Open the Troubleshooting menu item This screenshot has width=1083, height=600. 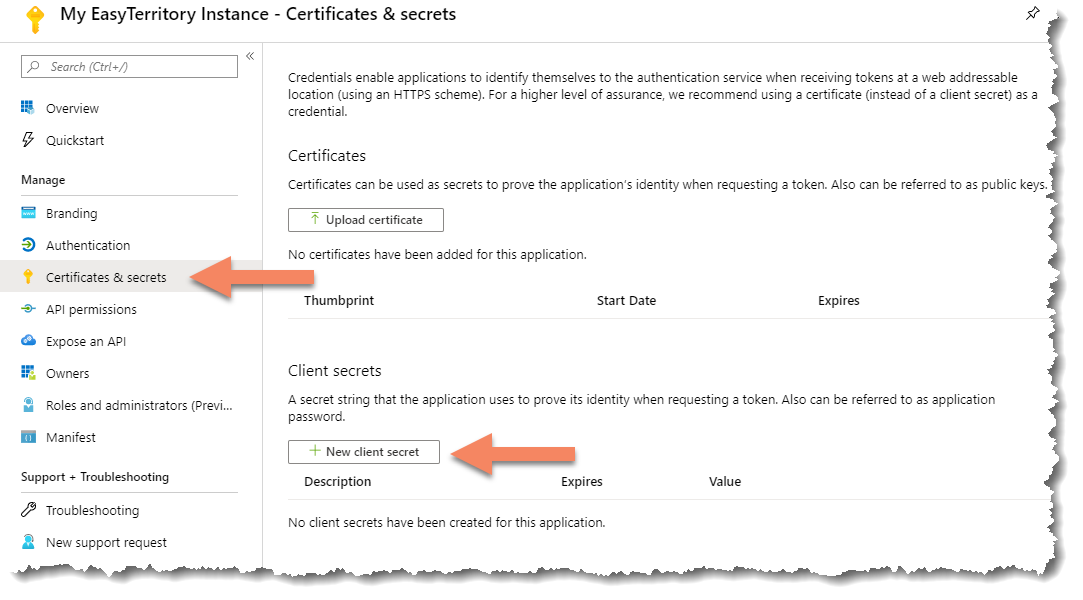92,510
